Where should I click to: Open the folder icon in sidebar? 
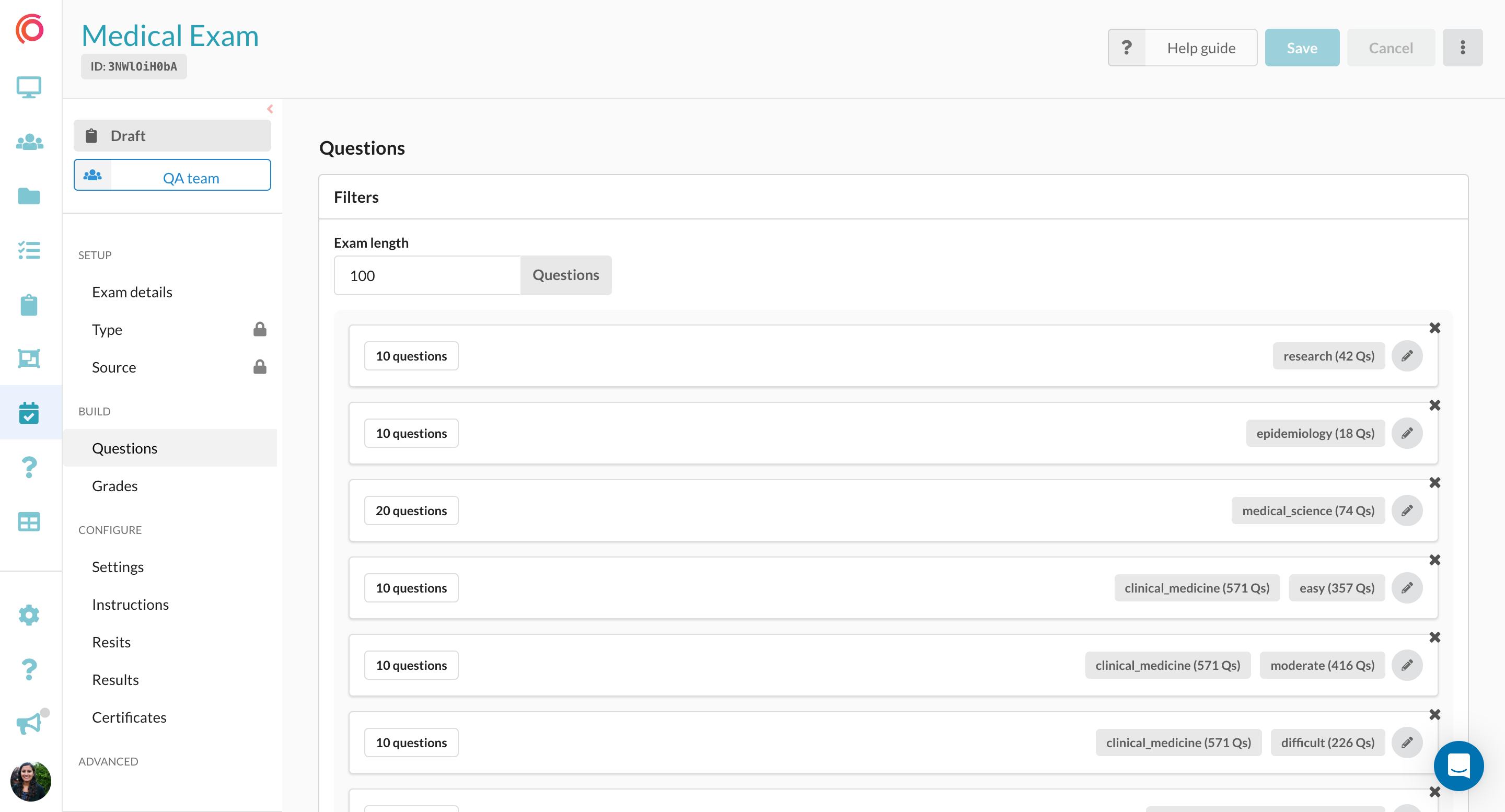(29, 196)
